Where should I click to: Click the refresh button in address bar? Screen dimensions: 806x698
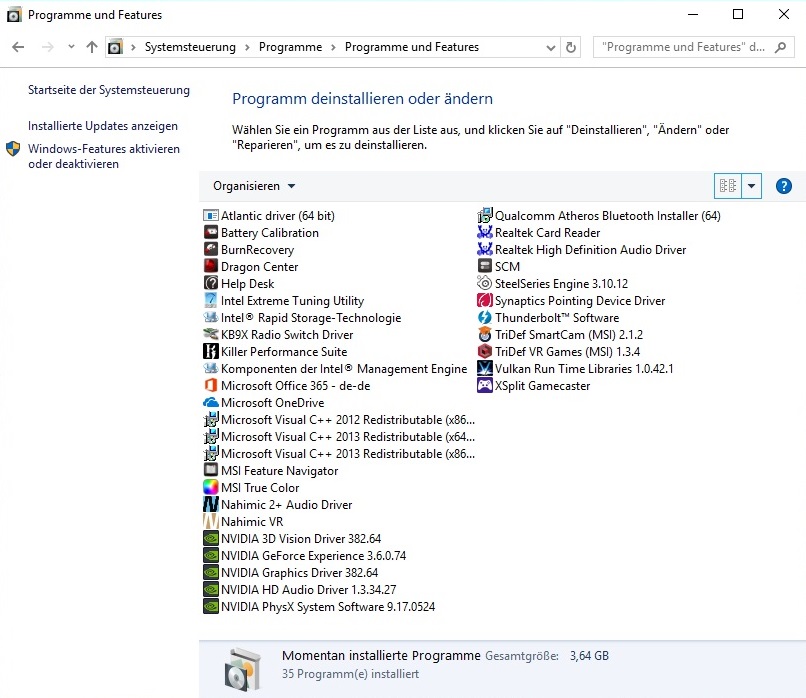(x=571, y=47)
